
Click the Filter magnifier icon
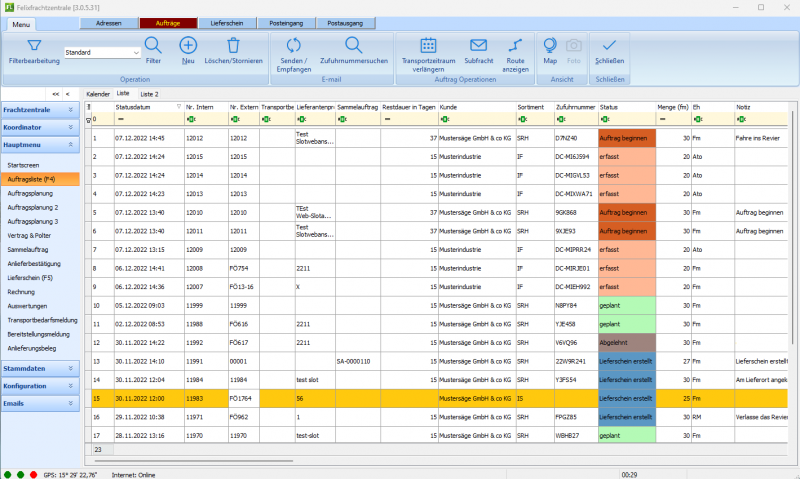pyautogui.click(x=153, y=47)
